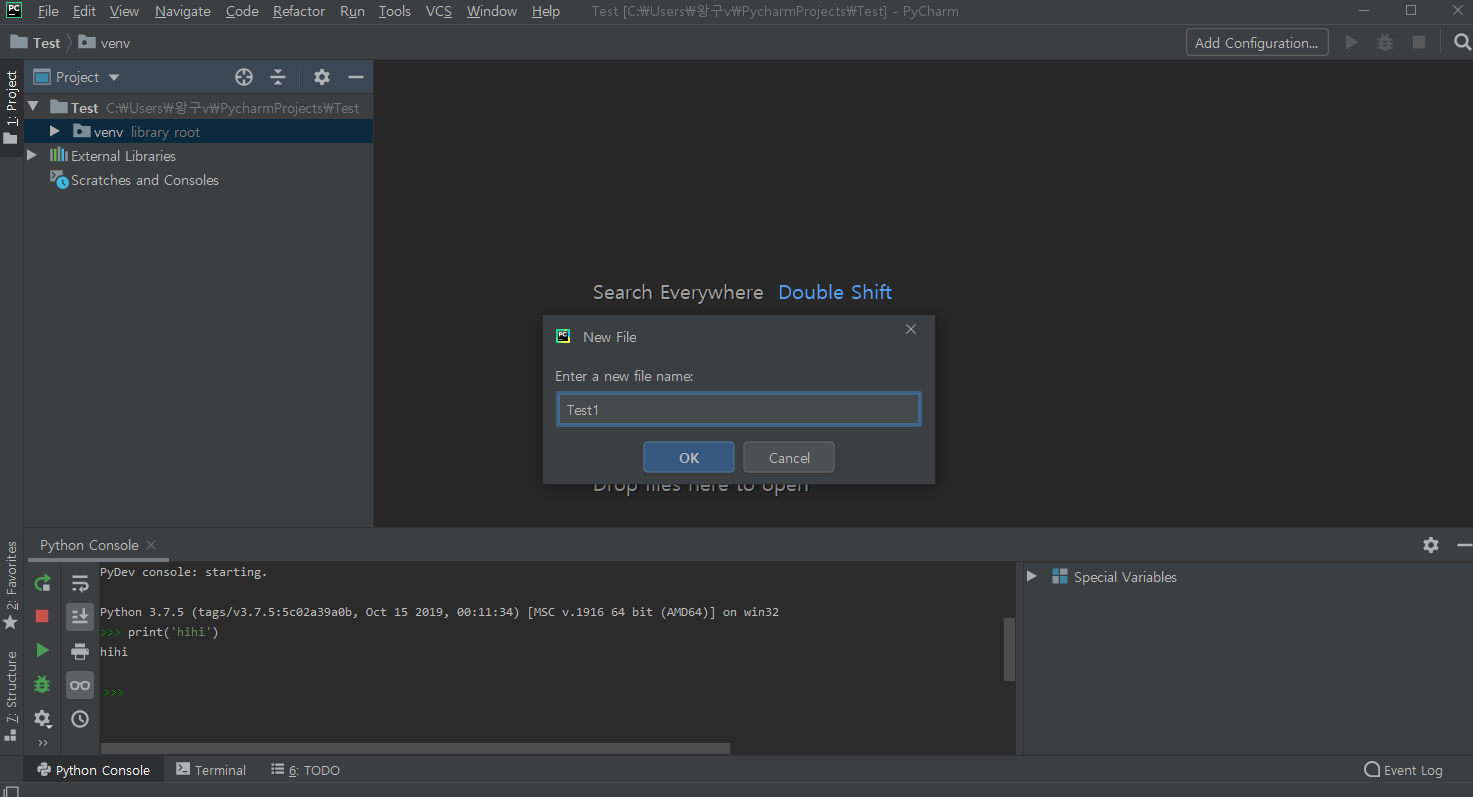
Task: Open Search Everywhere magnifier icon
Action: (x=1462, y=42)
